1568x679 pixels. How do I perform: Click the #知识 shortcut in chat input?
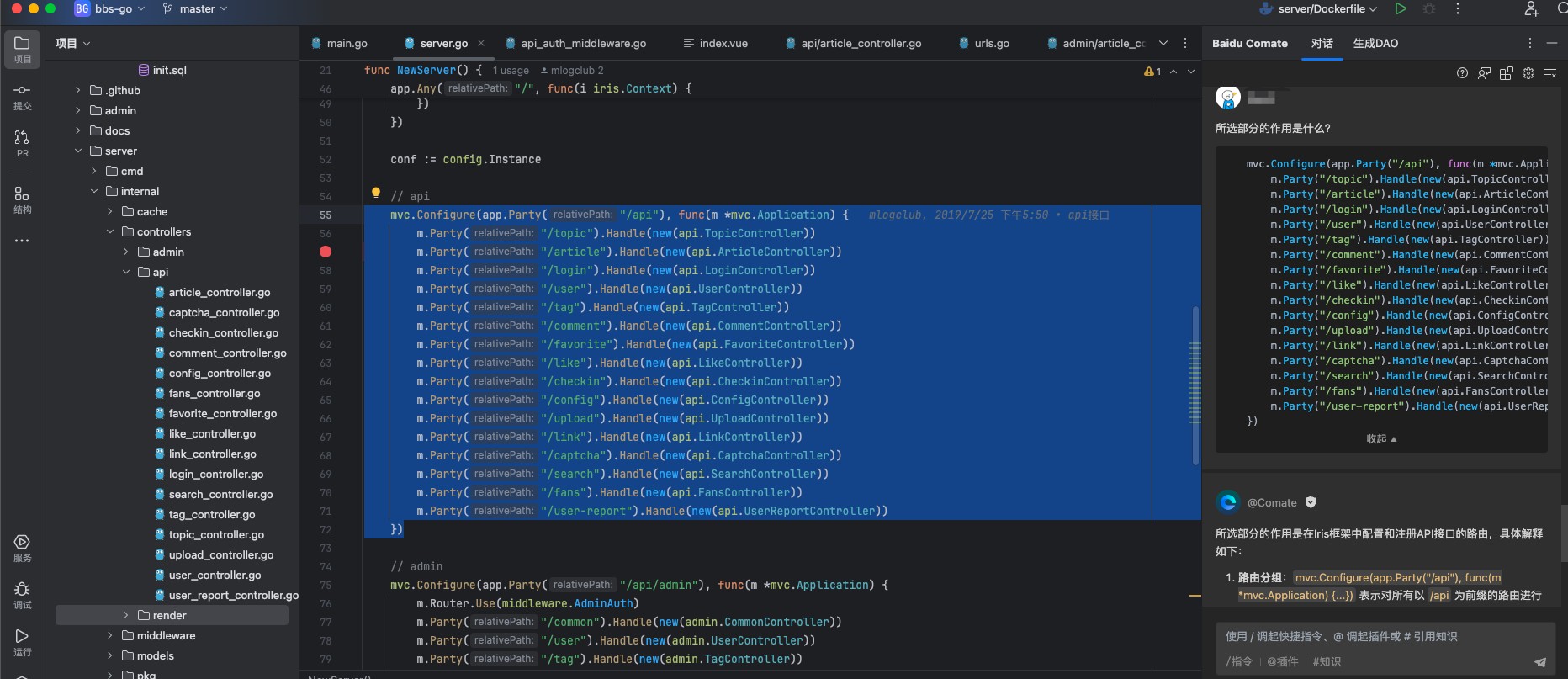coord(1327,662)
